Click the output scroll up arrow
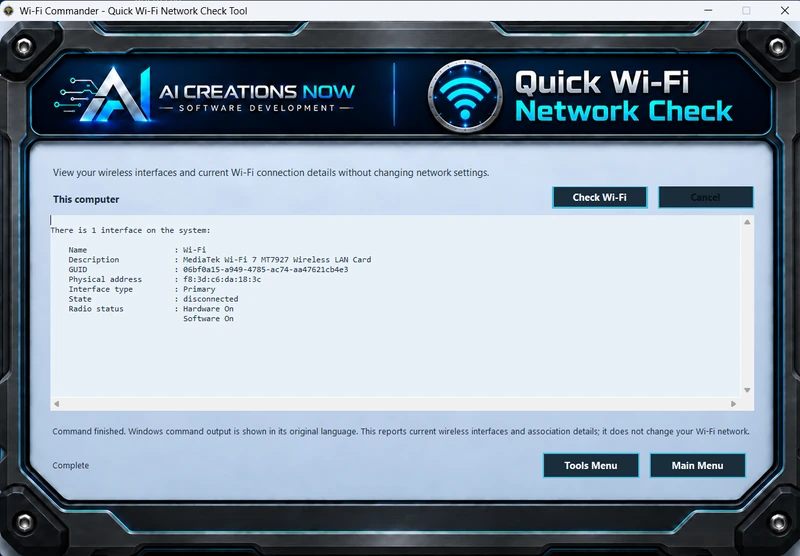 [747, 222]
